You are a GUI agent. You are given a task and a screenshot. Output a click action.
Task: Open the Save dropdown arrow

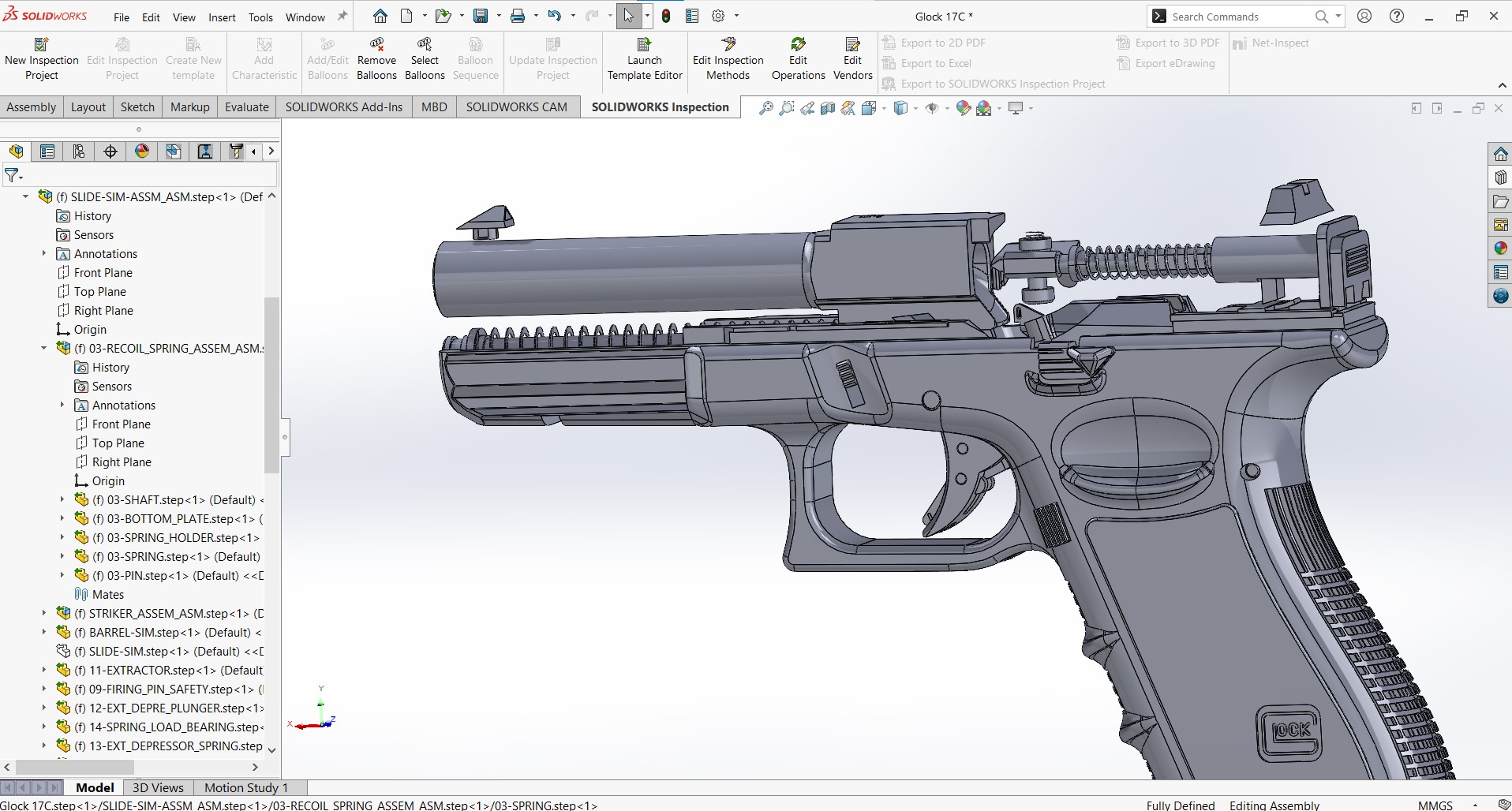tap(498, 16)
